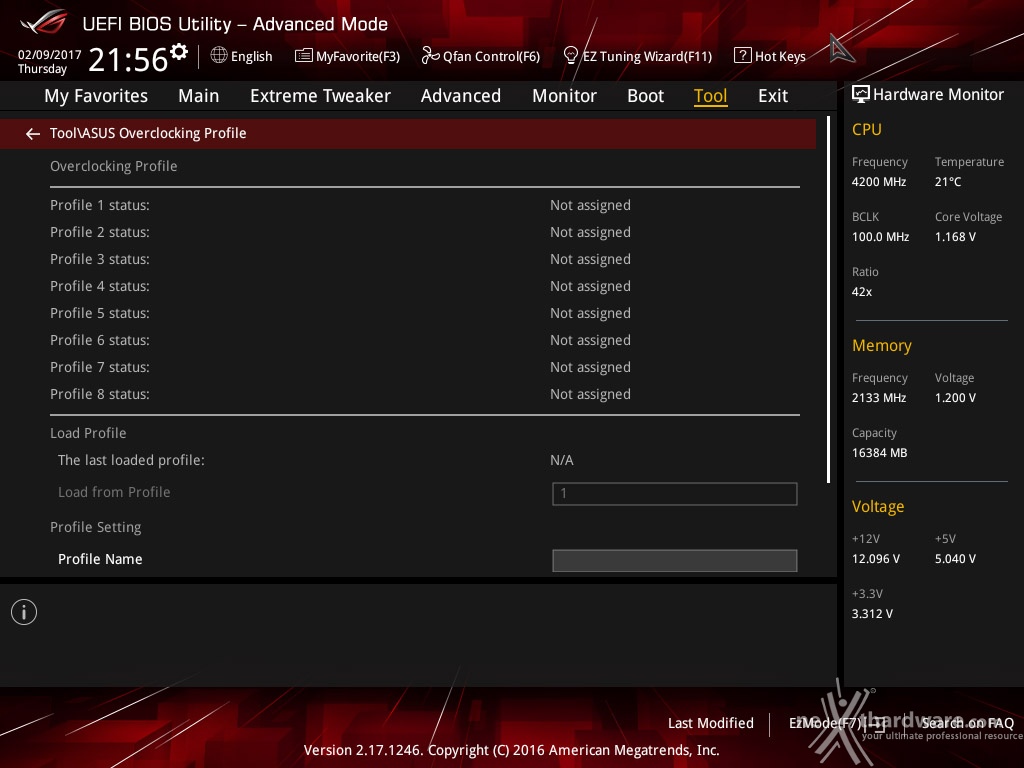Click the Profile Name label
This screenshot has width=1024, height=768.
point(100,559)
